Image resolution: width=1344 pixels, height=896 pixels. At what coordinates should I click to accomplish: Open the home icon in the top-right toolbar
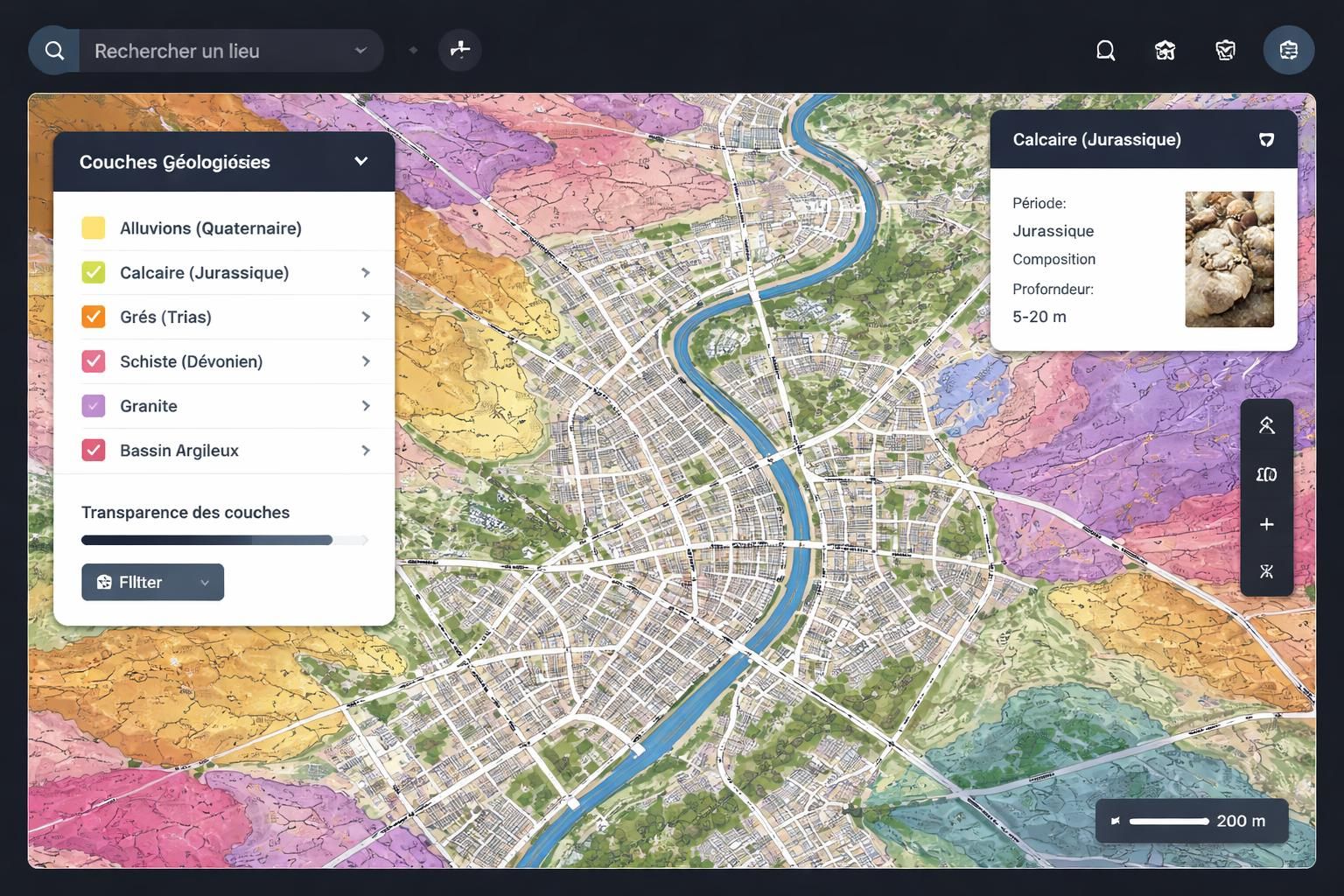pyautogui.click(x=1165, y=50)
